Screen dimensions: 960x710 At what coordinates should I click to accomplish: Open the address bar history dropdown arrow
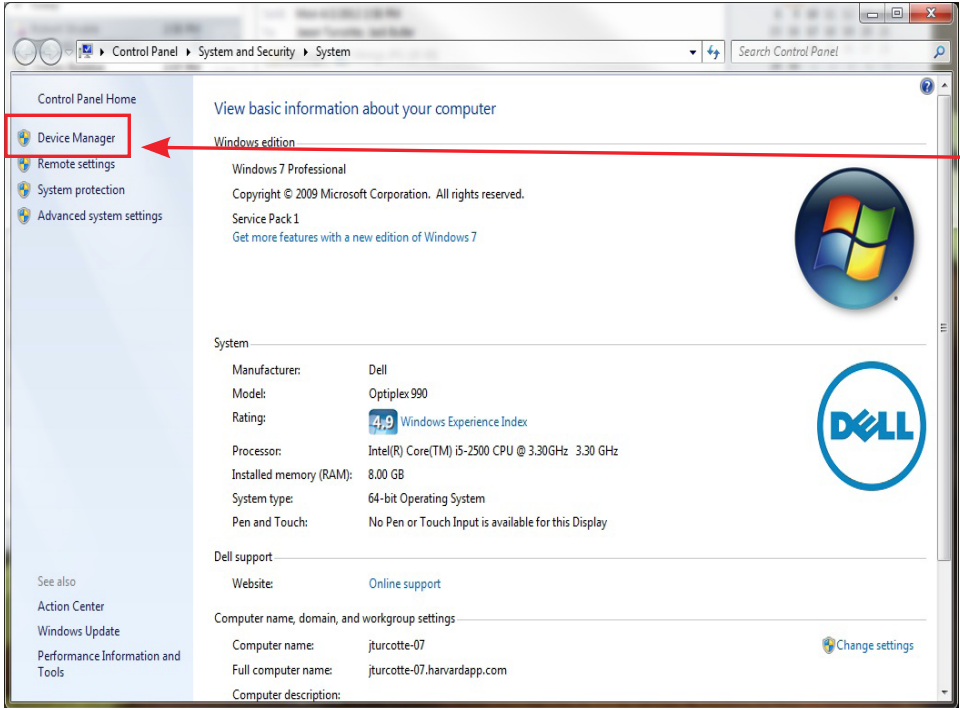(692, 52)
